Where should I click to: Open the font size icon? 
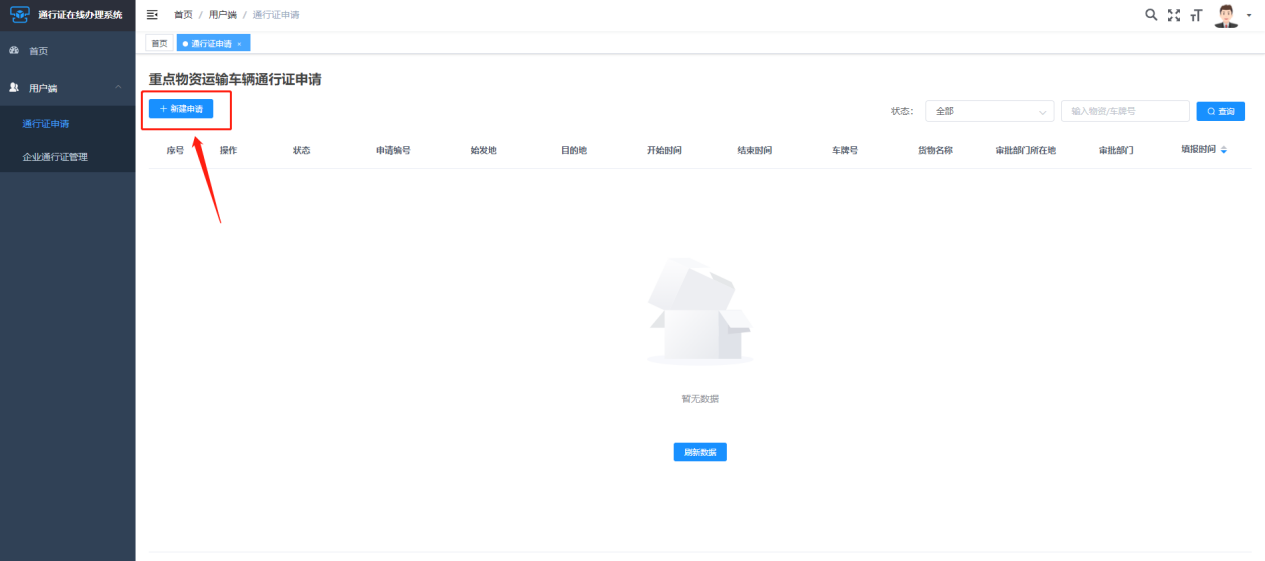1196,15
